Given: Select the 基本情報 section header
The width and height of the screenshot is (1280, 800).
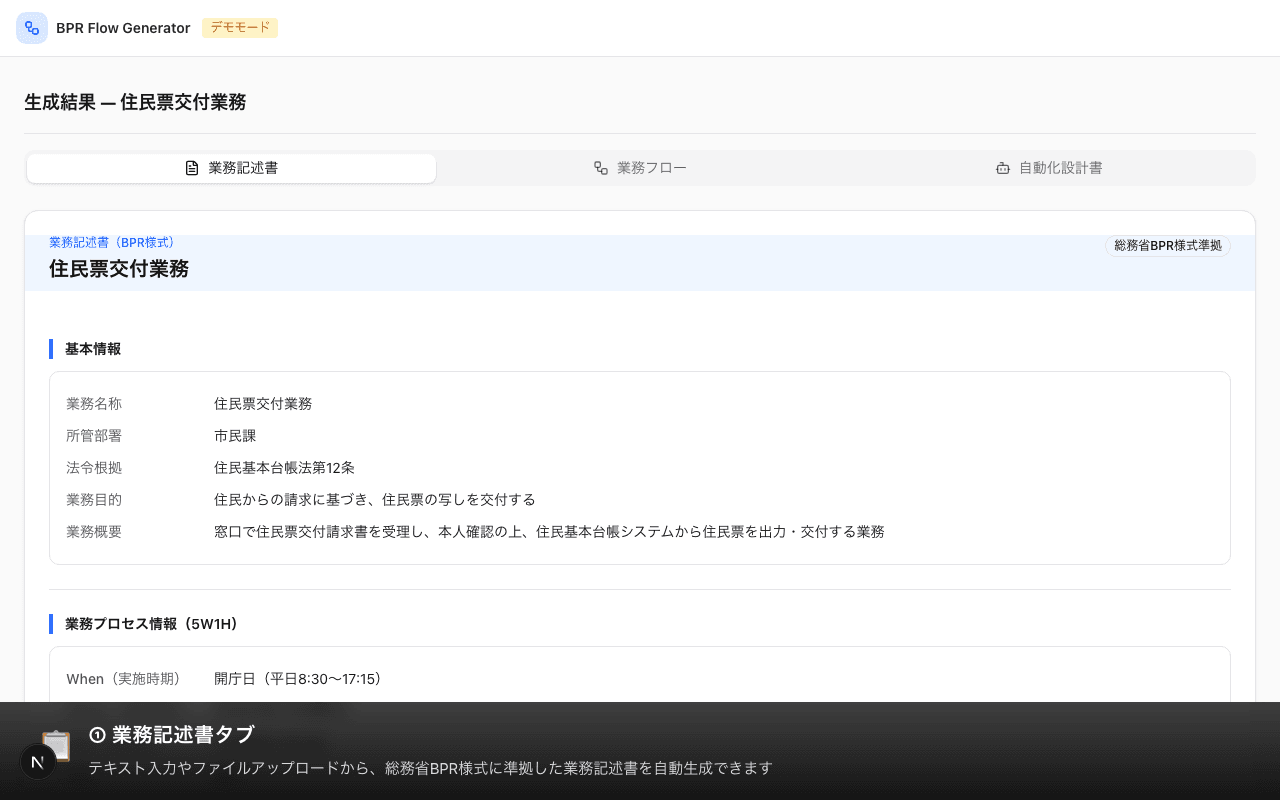Looking at the screenshot, I should (x=92, y=349).
